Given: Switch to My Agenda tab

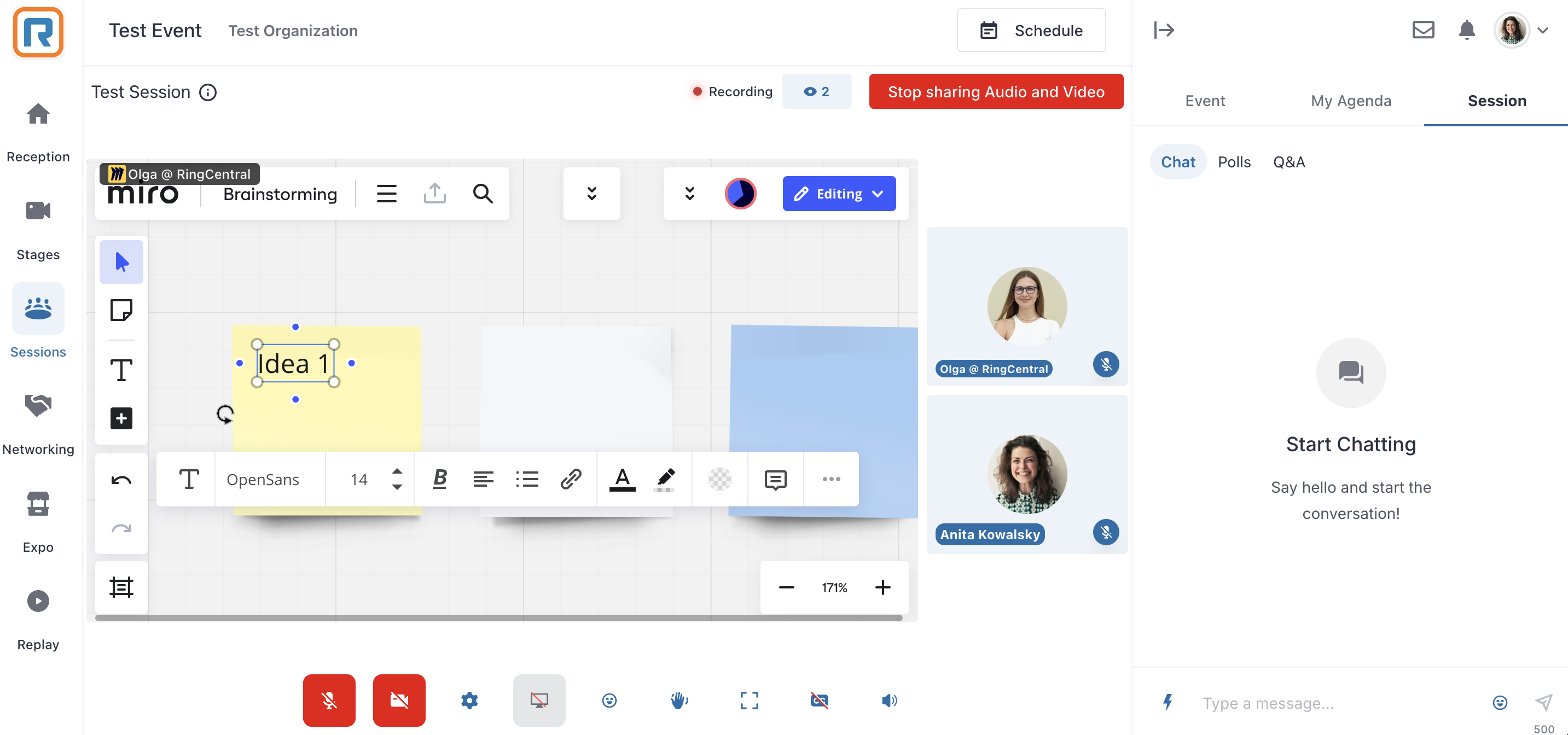Looking at the screenshot, I should (1351, 101).
